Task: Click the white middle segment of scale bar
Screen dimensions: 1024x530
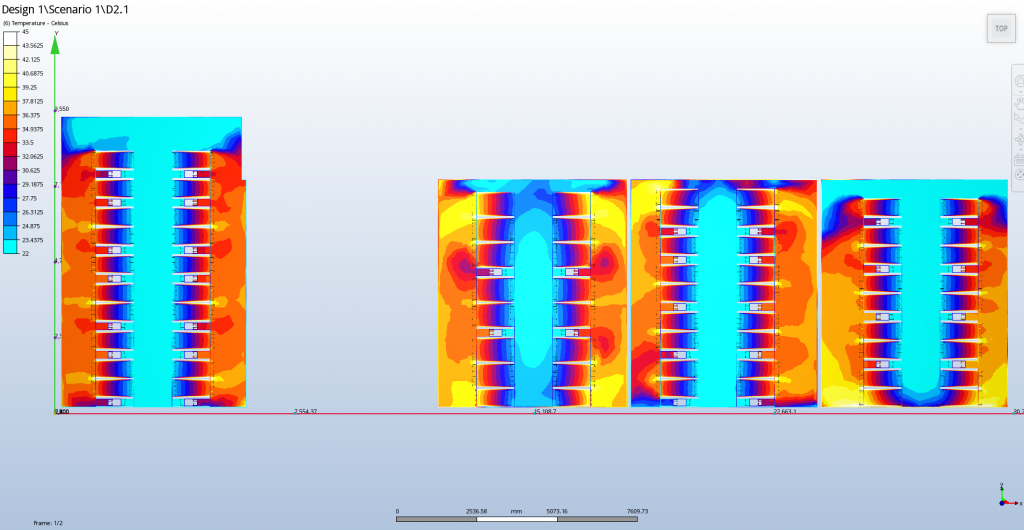Action: 517,520
